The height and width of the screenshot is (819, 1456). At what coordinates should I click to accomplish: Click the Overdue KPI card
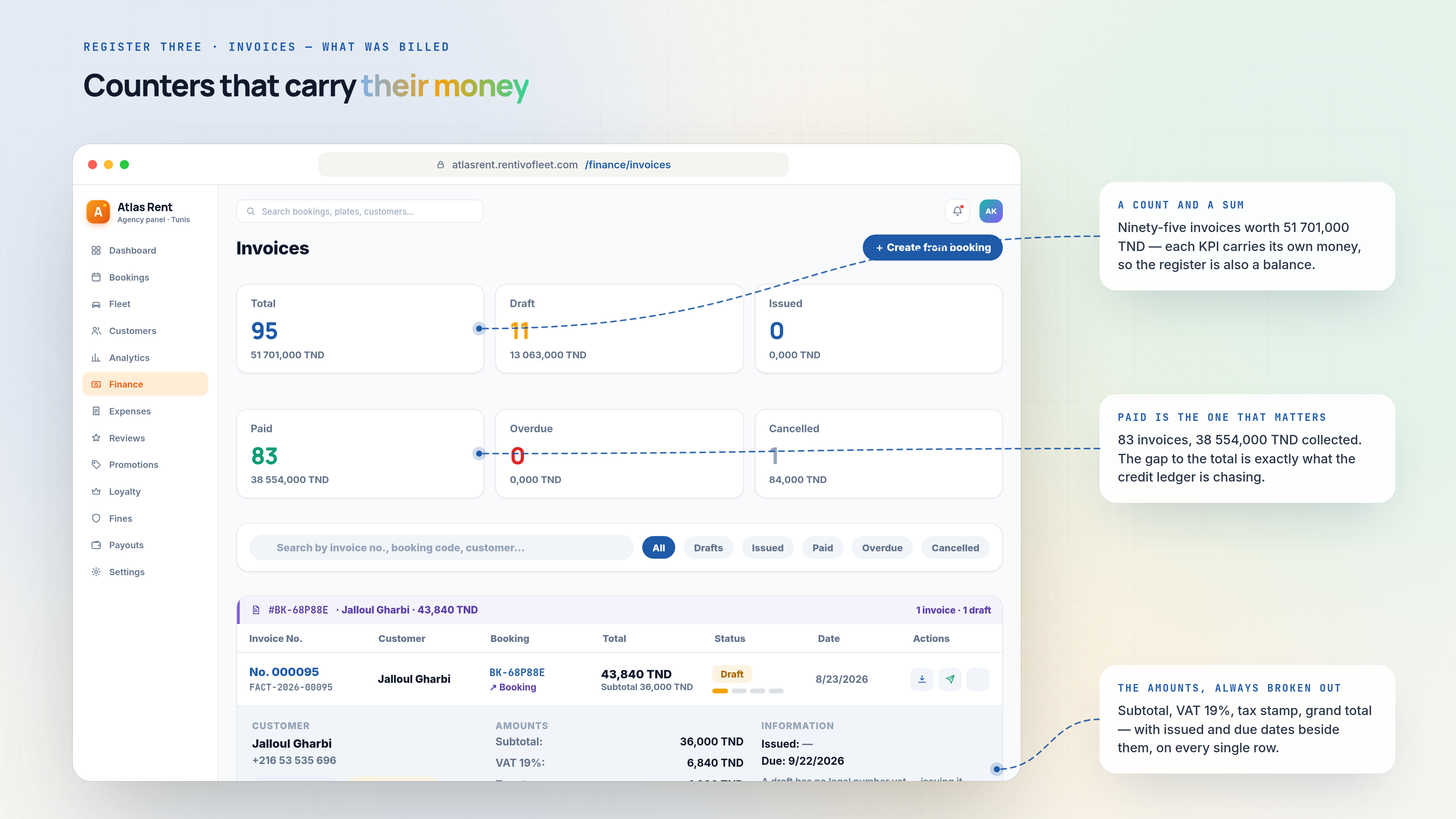619,453
